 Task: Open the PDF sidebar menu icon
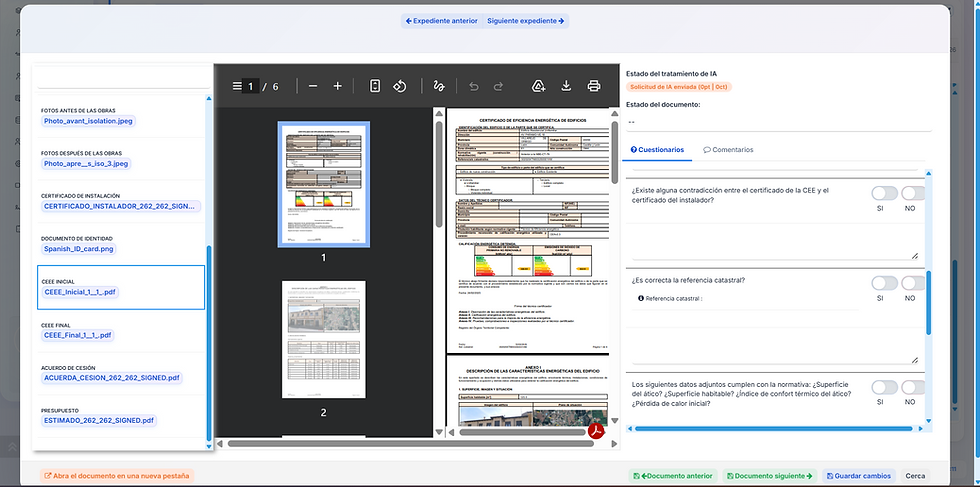[237, 86]
